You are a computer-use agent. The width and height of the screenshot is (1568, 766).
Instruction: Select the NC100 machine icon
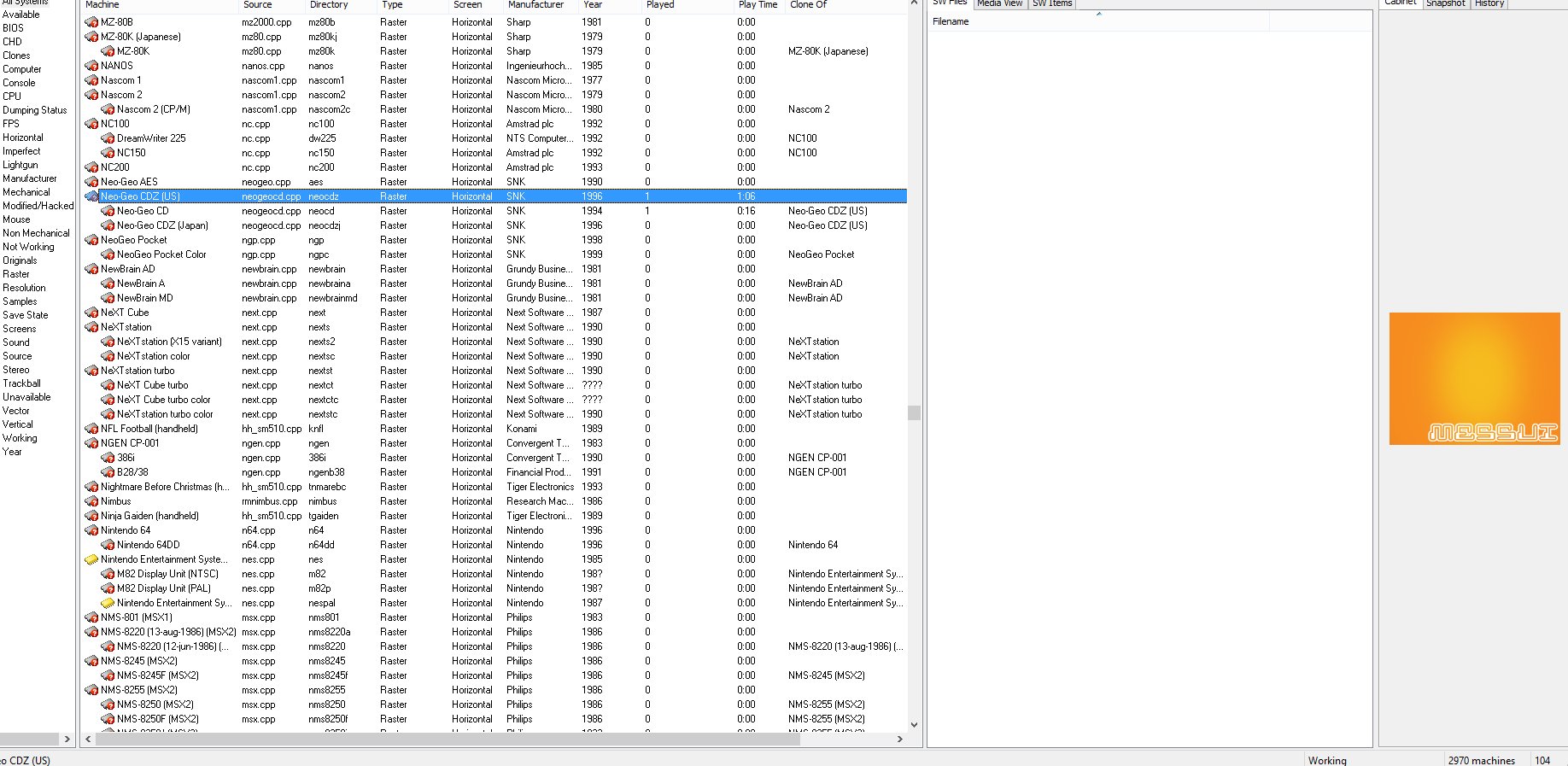91,124
